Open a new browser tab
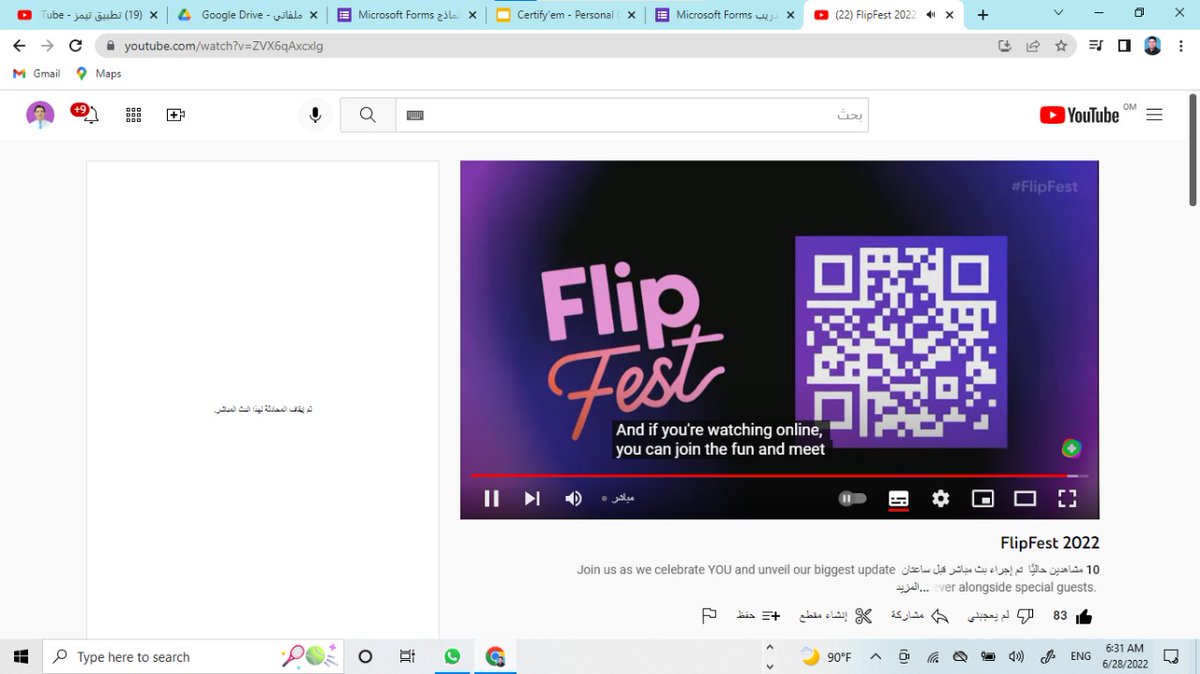The width and height of the screenshot is (1200, 674). pos(982,15)
